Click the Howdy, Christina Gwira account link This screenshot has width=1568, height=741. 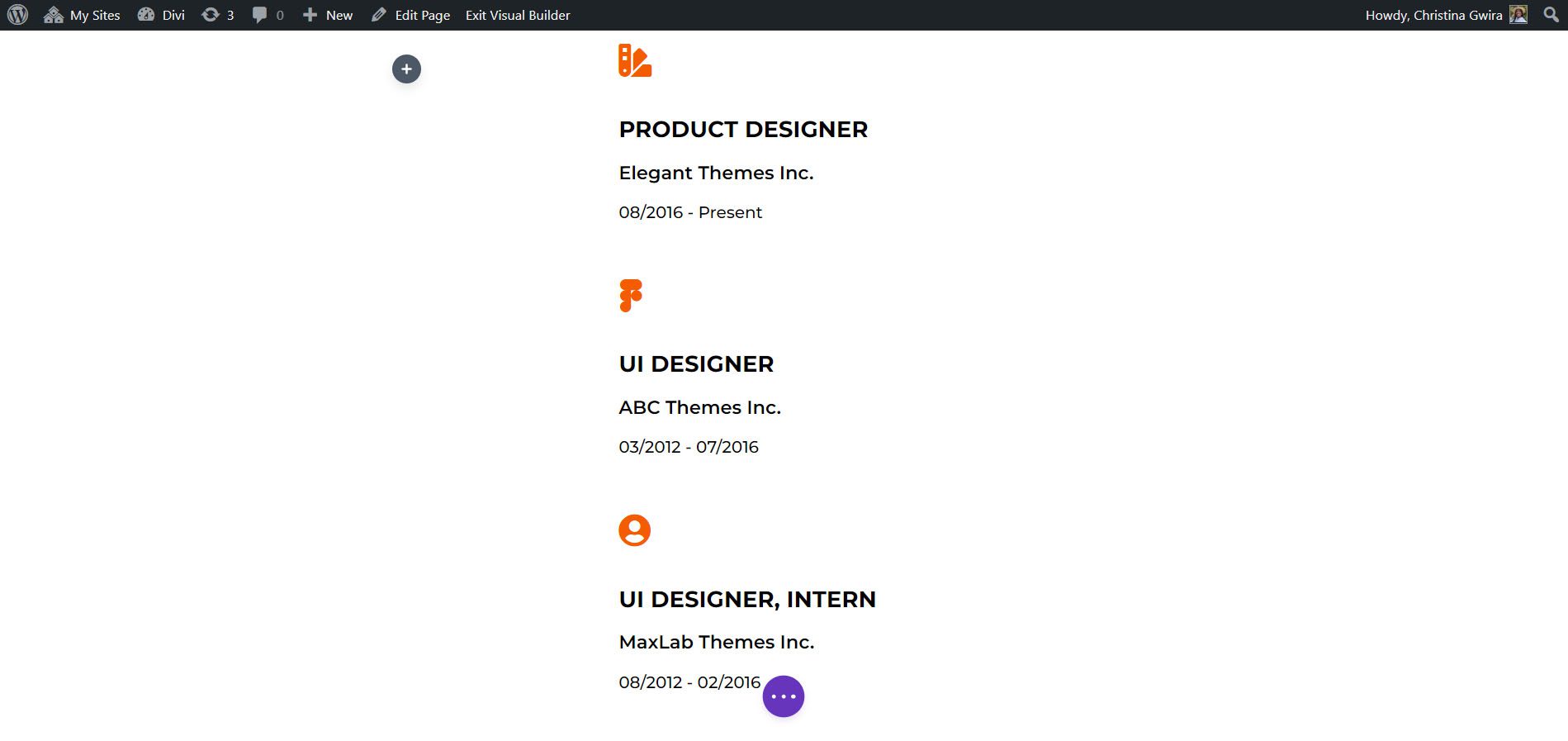point(1437,14)
